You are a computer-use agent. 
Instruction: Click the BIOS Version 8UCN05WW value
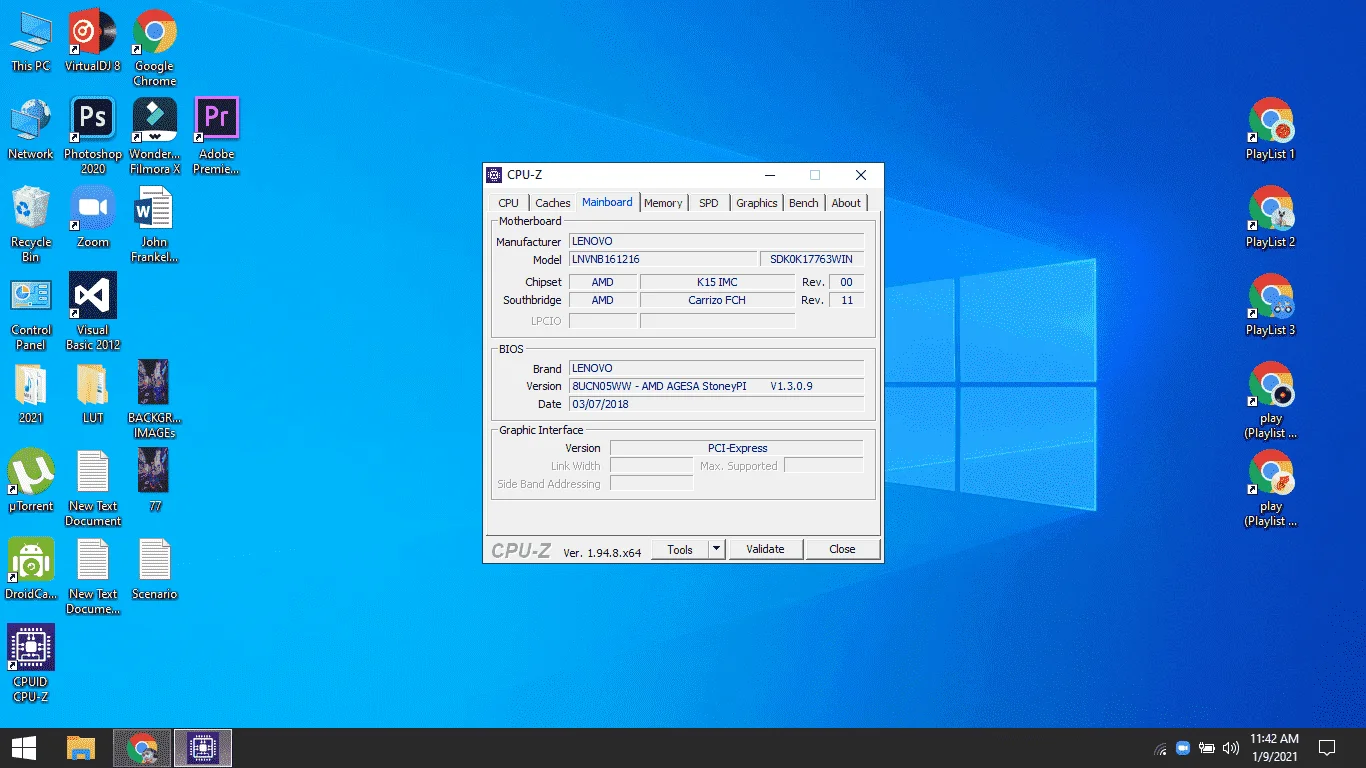click(716, 386)
